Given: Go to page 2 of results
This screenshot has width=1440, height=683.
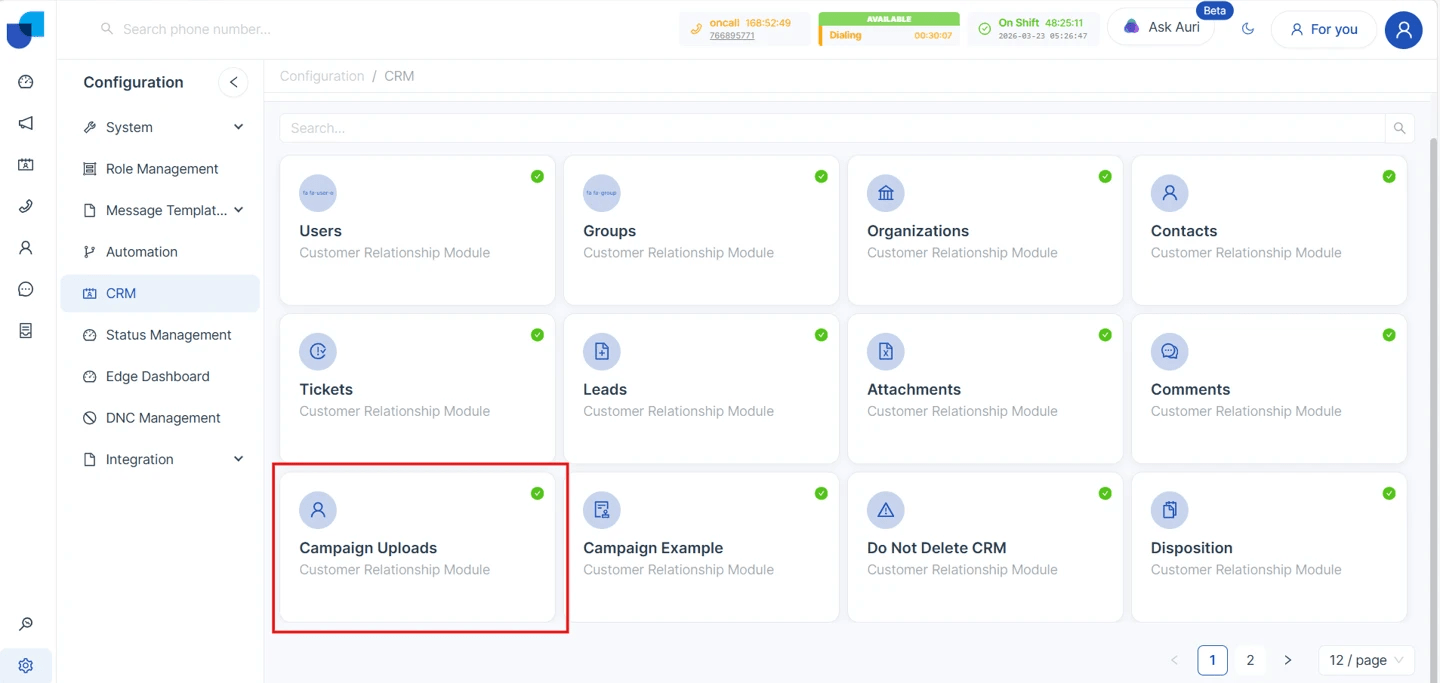Looking at the screenshot, I should pyautogui.click(x=1250, y=660).
